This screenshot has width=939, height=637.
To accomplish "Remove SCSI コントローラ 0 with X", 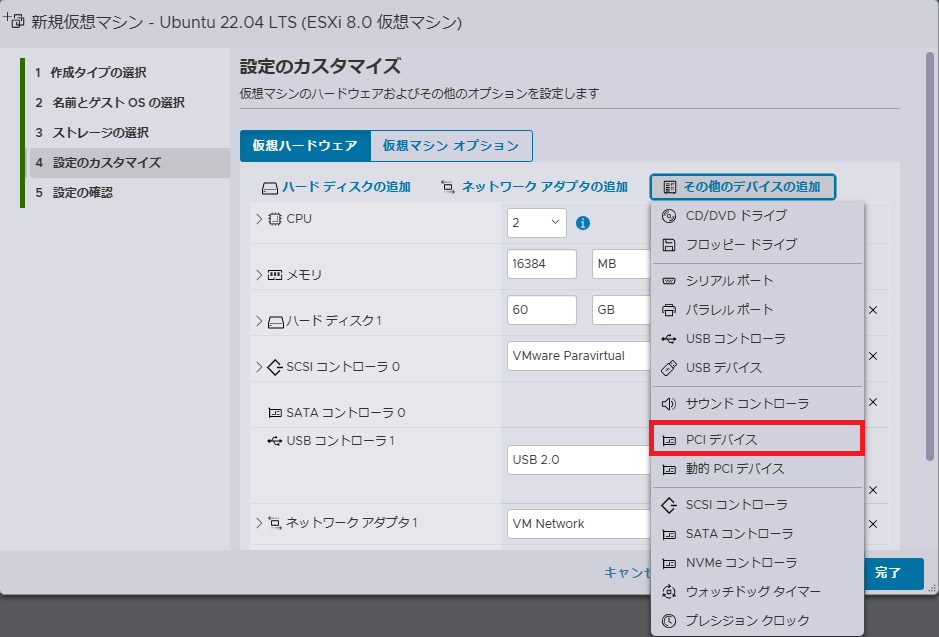I will [873, 356].
